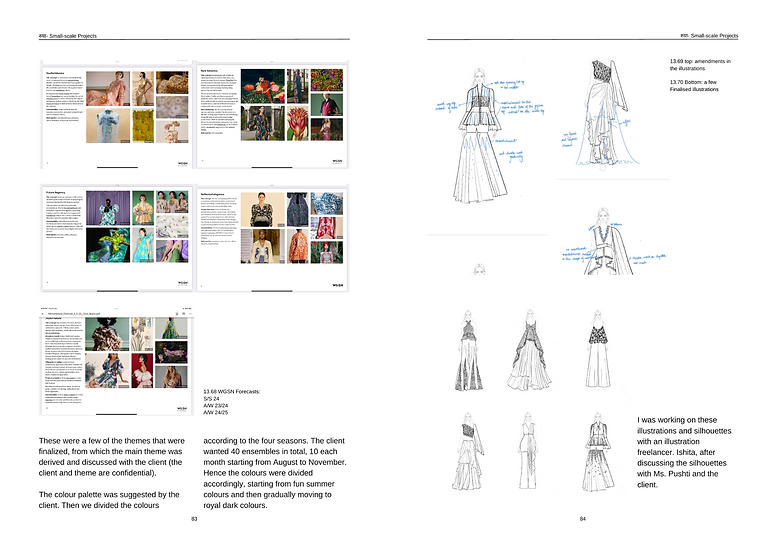Screen dimensions: 777x549
Task: Click paragraph starting "The colour palette was suggested"
Action: tap(109, 500)
